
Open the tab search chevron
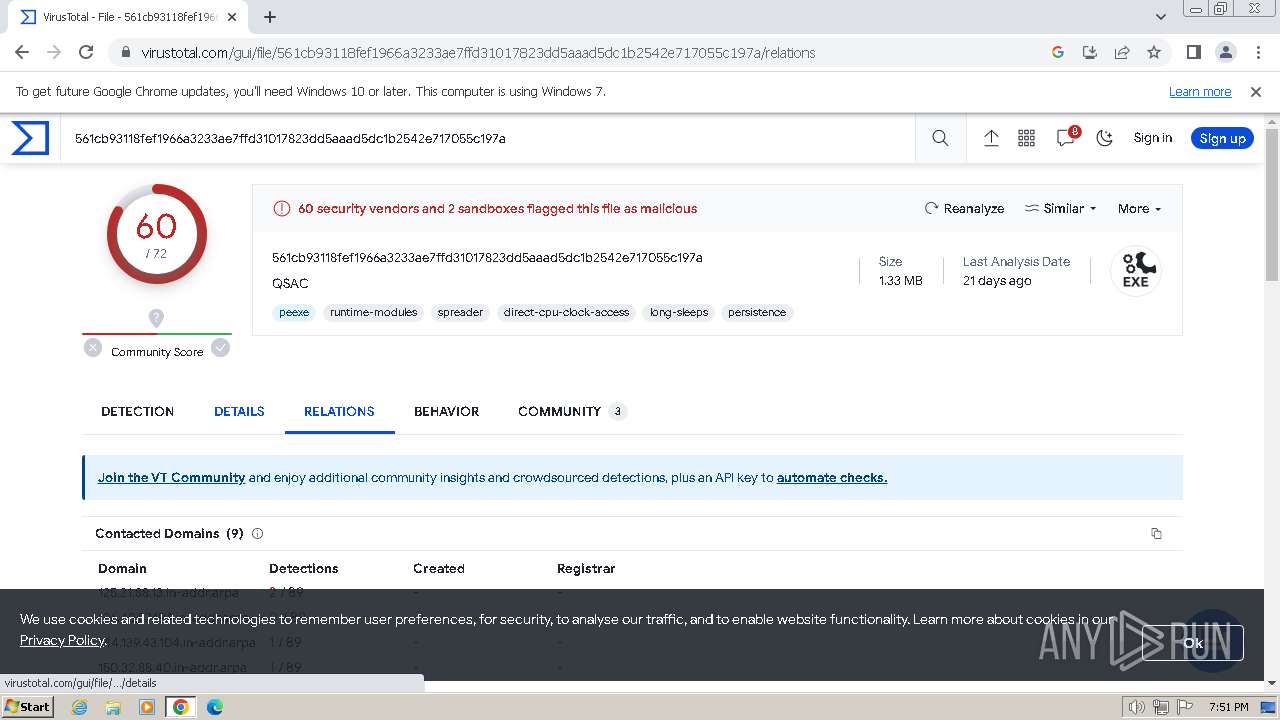1161,17
